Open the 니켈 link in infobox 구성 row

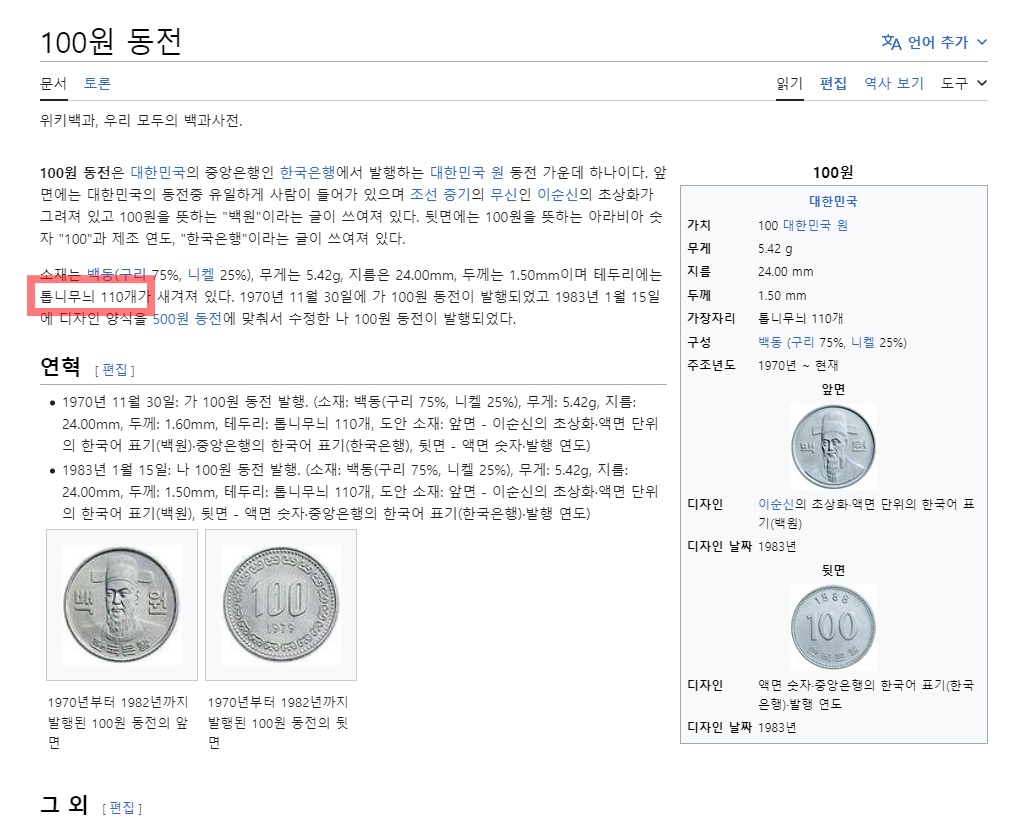[x=863, y=342]
